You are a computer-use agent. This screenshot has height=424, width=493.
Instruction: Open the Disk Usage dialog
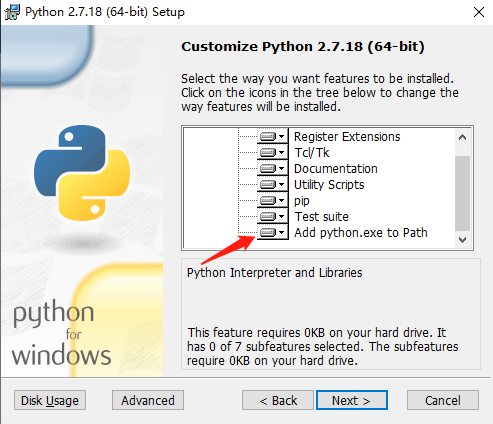[x=50, y=400]
